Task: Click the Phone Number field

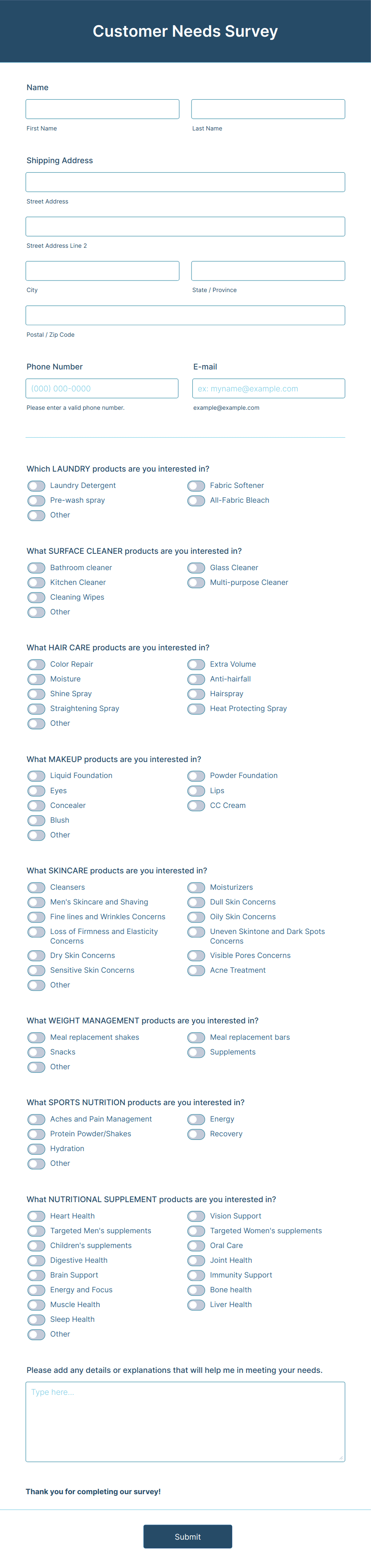Action: pyautogui.click(x=102, y=388)
